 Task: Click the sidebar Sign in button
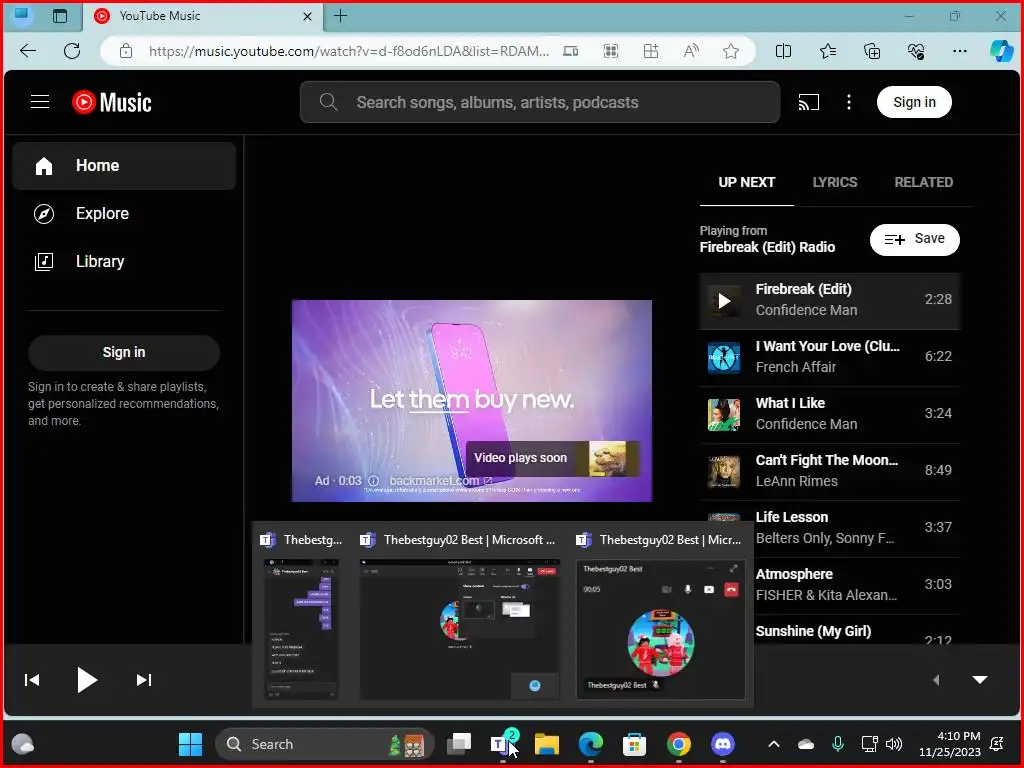[x=123, y=352]
